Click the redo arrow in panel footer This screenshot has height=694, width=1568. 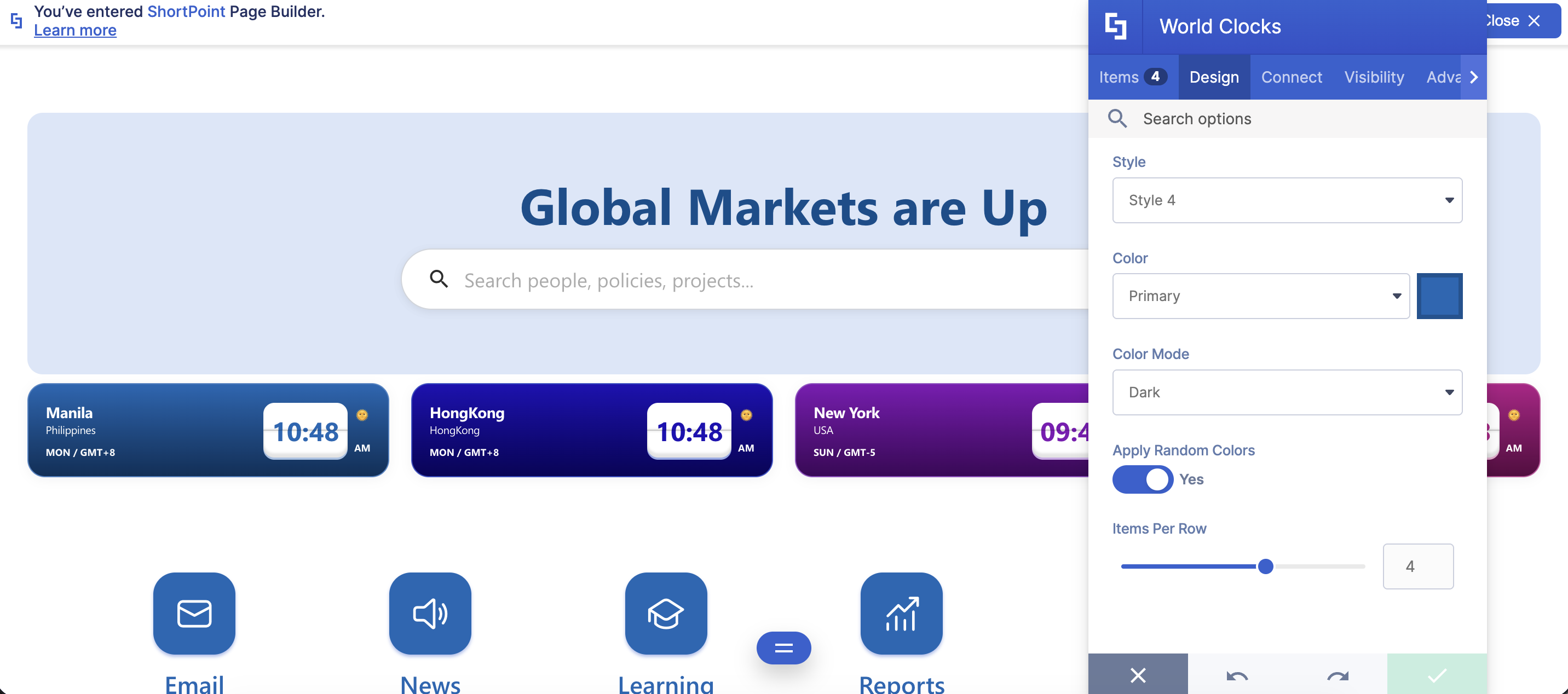pyautogui.click(x=1338, y=675)
